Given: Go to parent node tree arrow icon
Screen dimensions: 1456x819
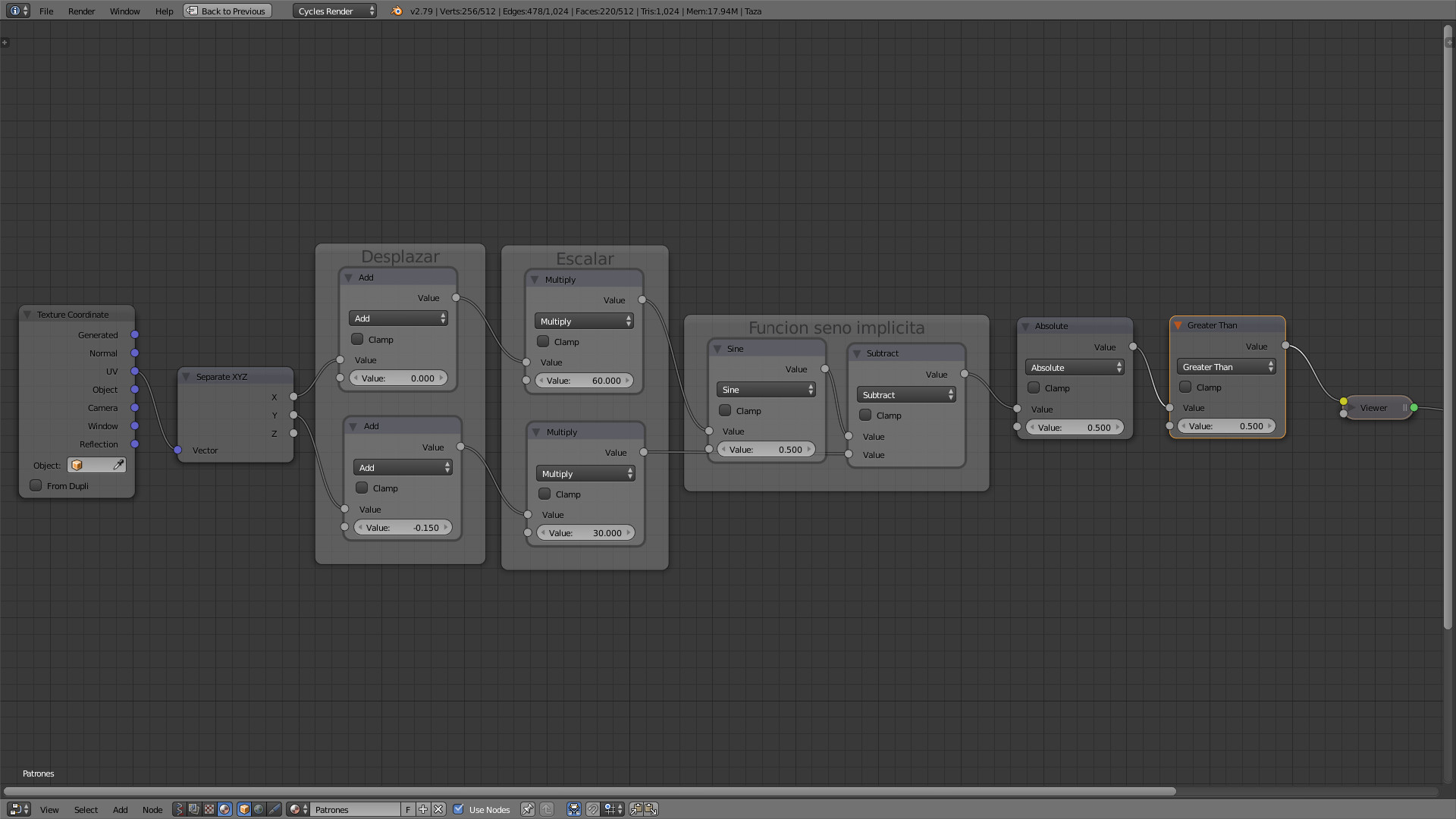Looking at the screenshot, I should tap(547, 809).
